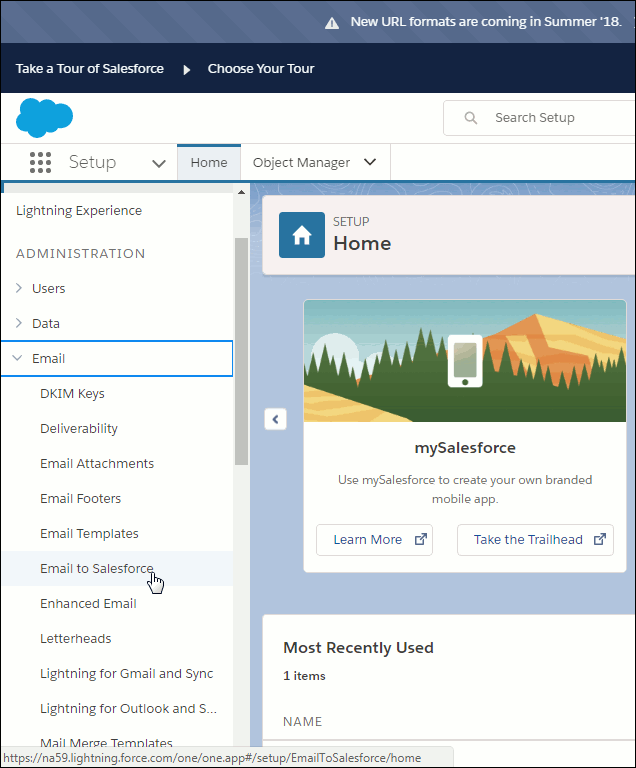
Task: Open Lightning Experience setup item
Action: 79,211
